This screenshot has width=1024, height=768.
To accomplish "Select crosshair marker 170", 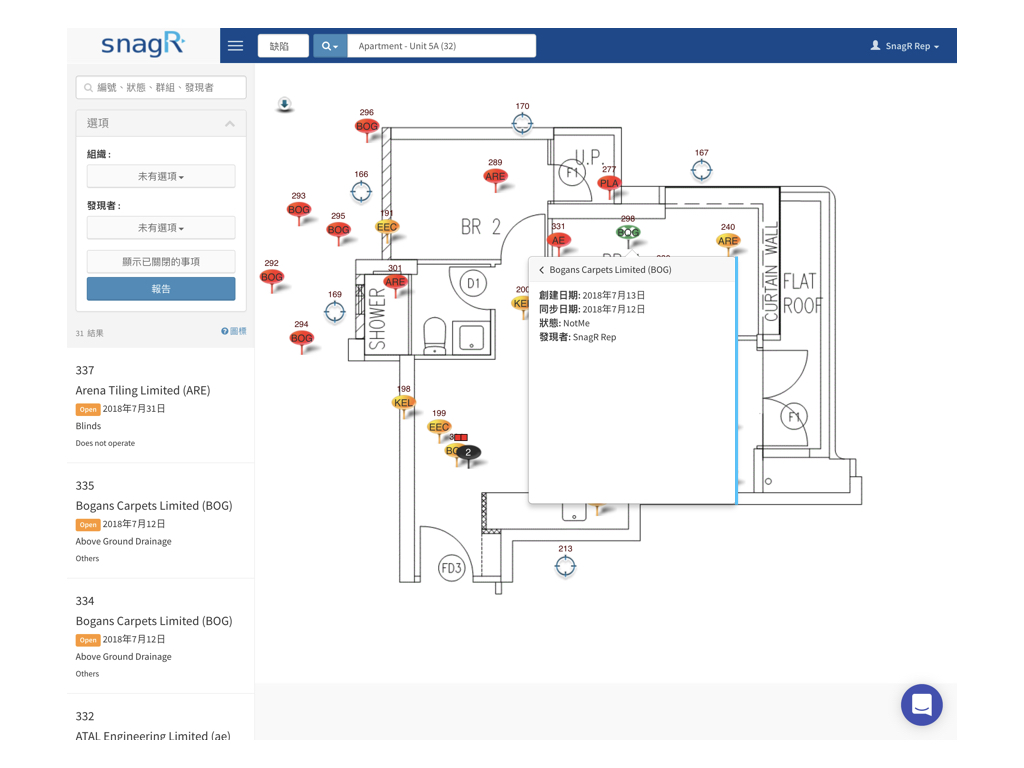I will 522,123.
